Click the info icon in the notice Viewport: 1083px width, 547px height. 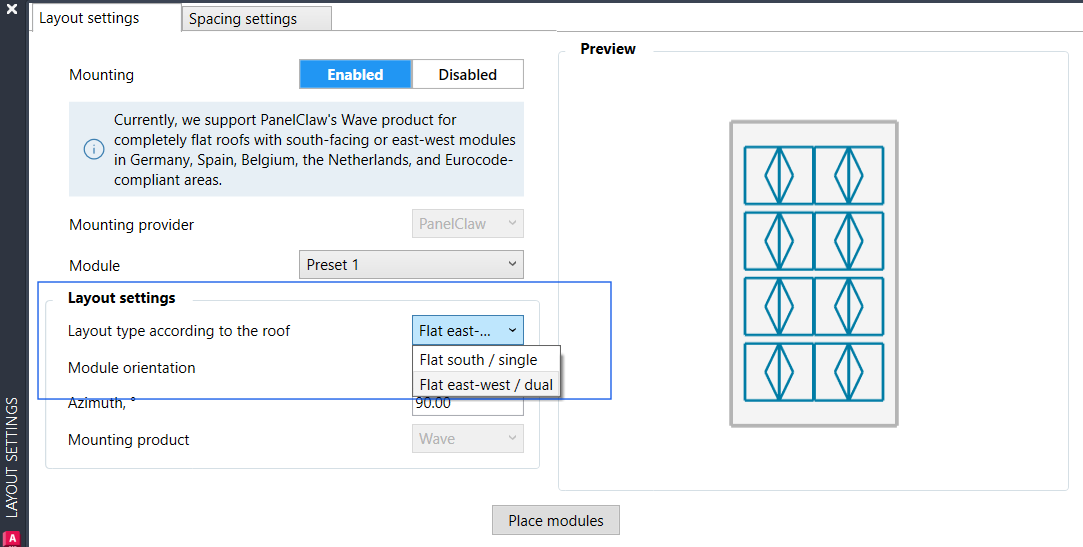[x=93, y=149]
